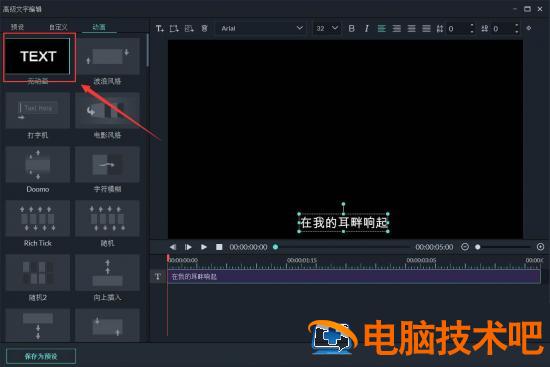550x367 pixels.
Task: Click the rotation handle above text box
Action: coord(343,204)
